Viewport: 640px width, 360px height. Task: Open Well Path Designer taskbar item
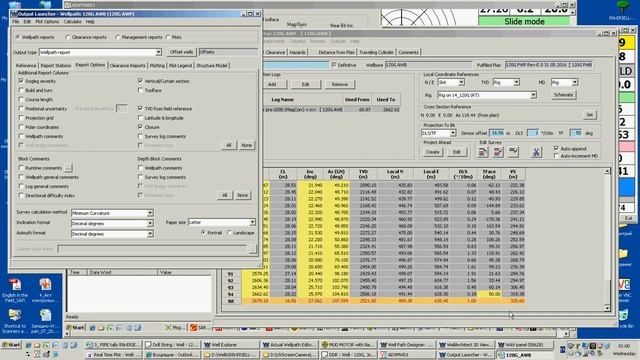tap(406, 345)
